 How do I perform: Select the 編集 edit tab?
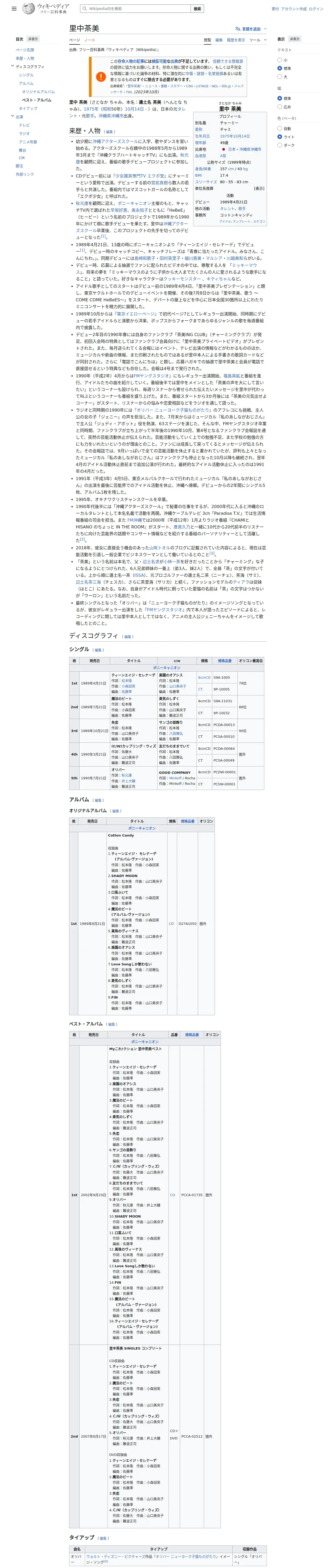click(219, 40)
